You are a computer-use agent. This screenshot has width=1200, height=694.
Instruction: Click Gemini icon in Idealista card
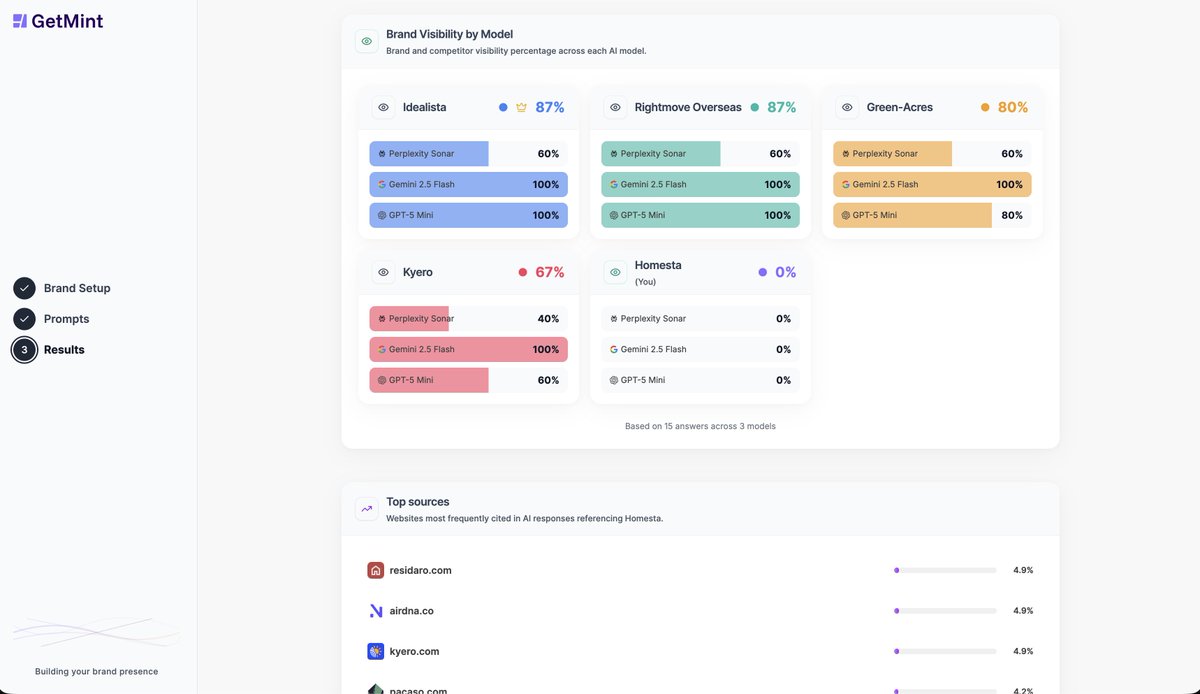382,184
